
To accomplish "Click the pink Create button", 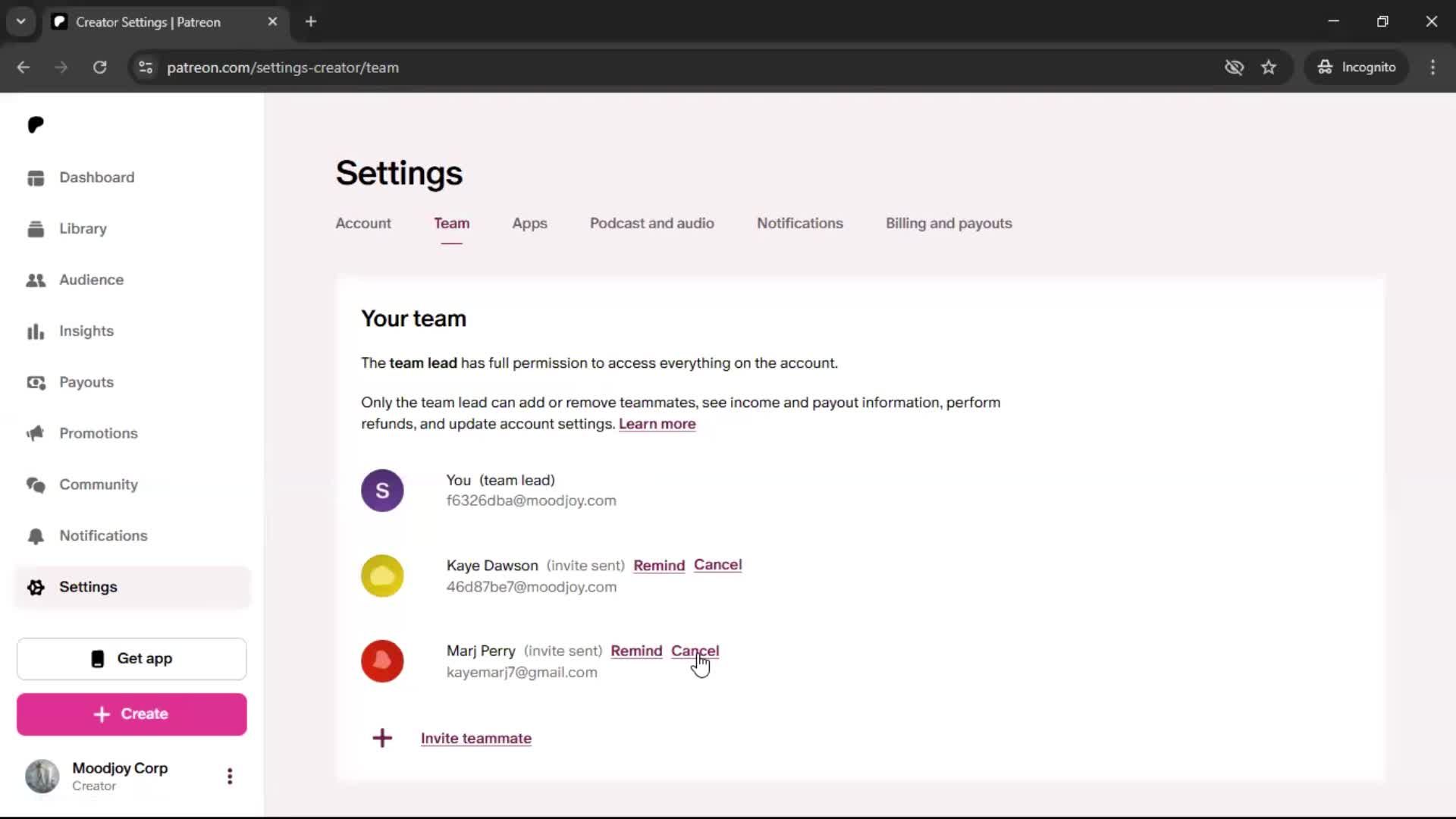I will 132,714.
